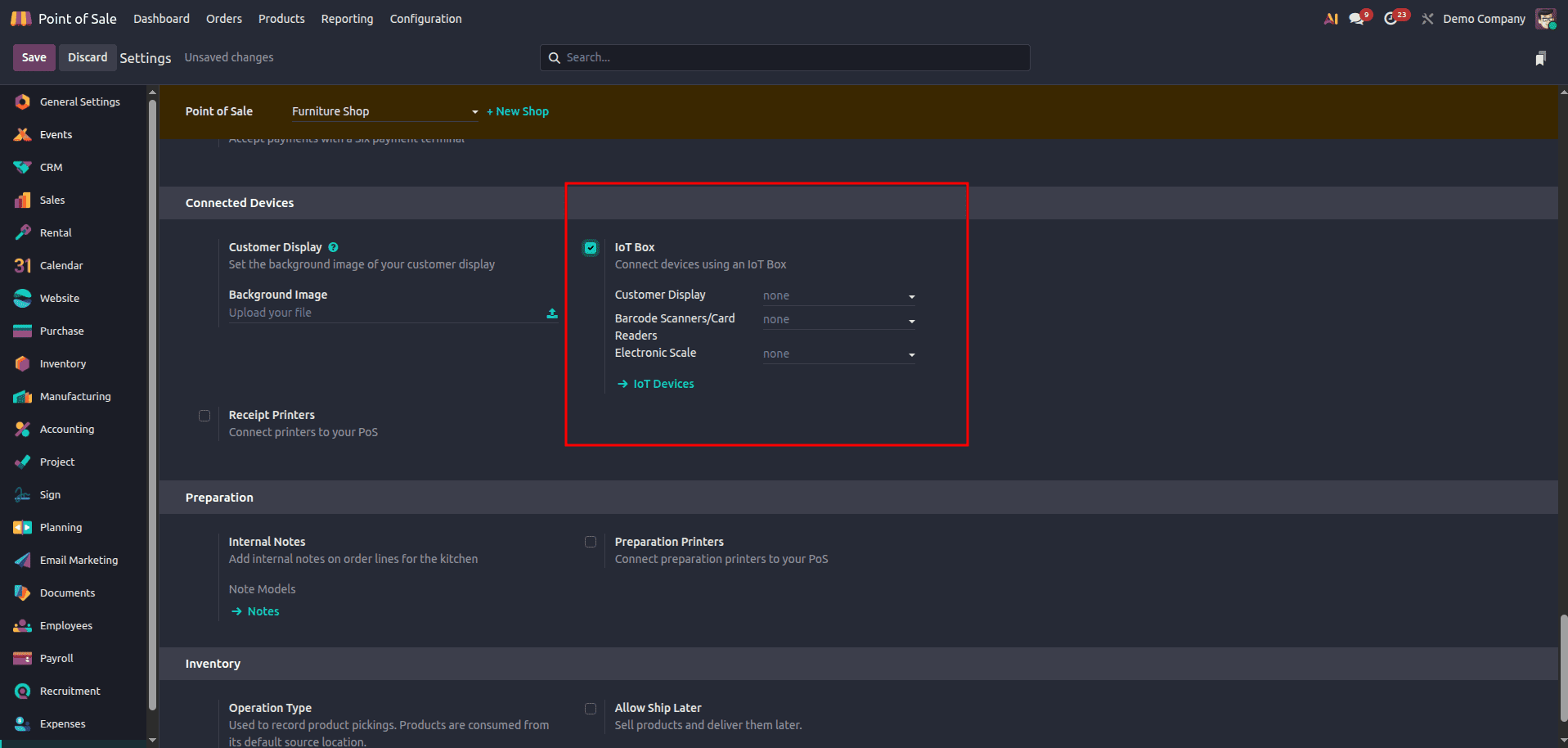This screenshot has height=748, width=1568.
Task: Open the Point of Sale app icon
Action: (x=20, y=18)
